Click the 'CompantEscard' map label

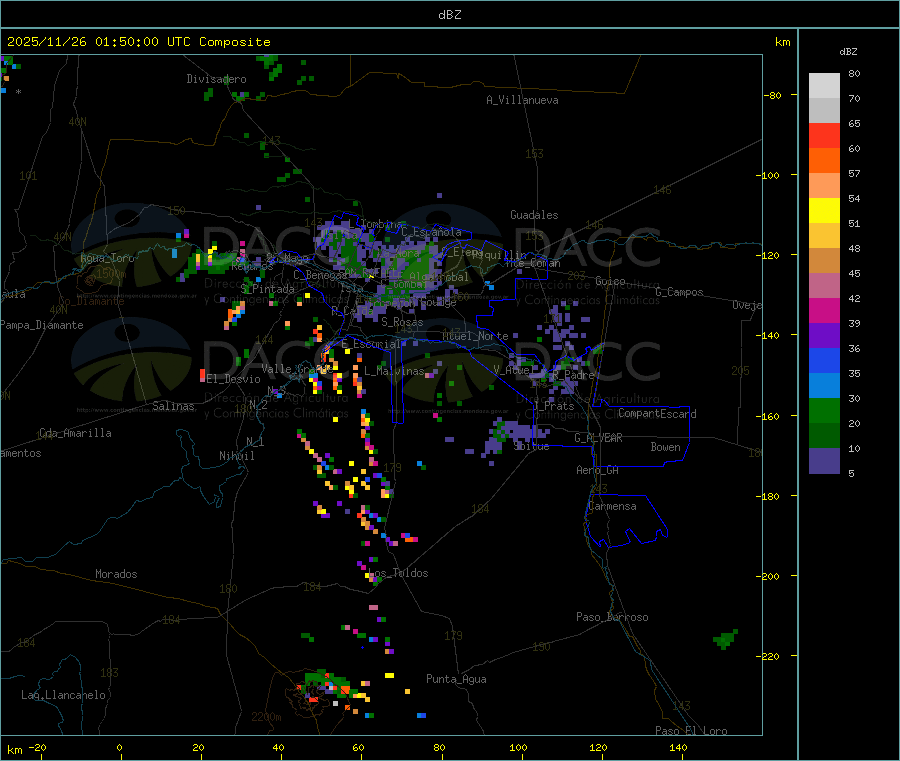click(657, 414)
